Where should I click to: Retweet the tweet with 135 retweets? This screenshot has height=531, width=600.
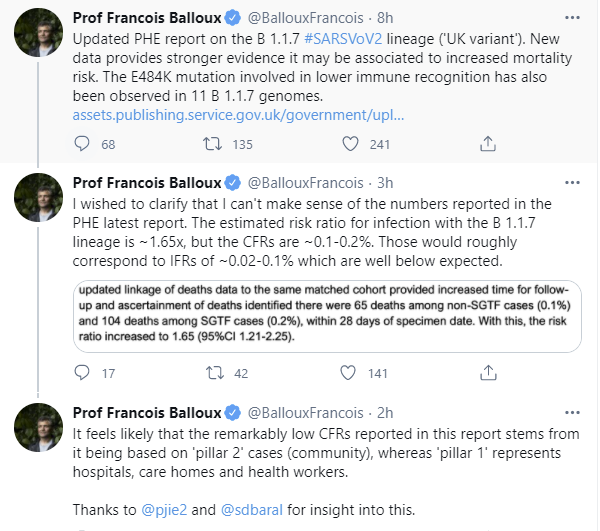[x=212, y=144]
